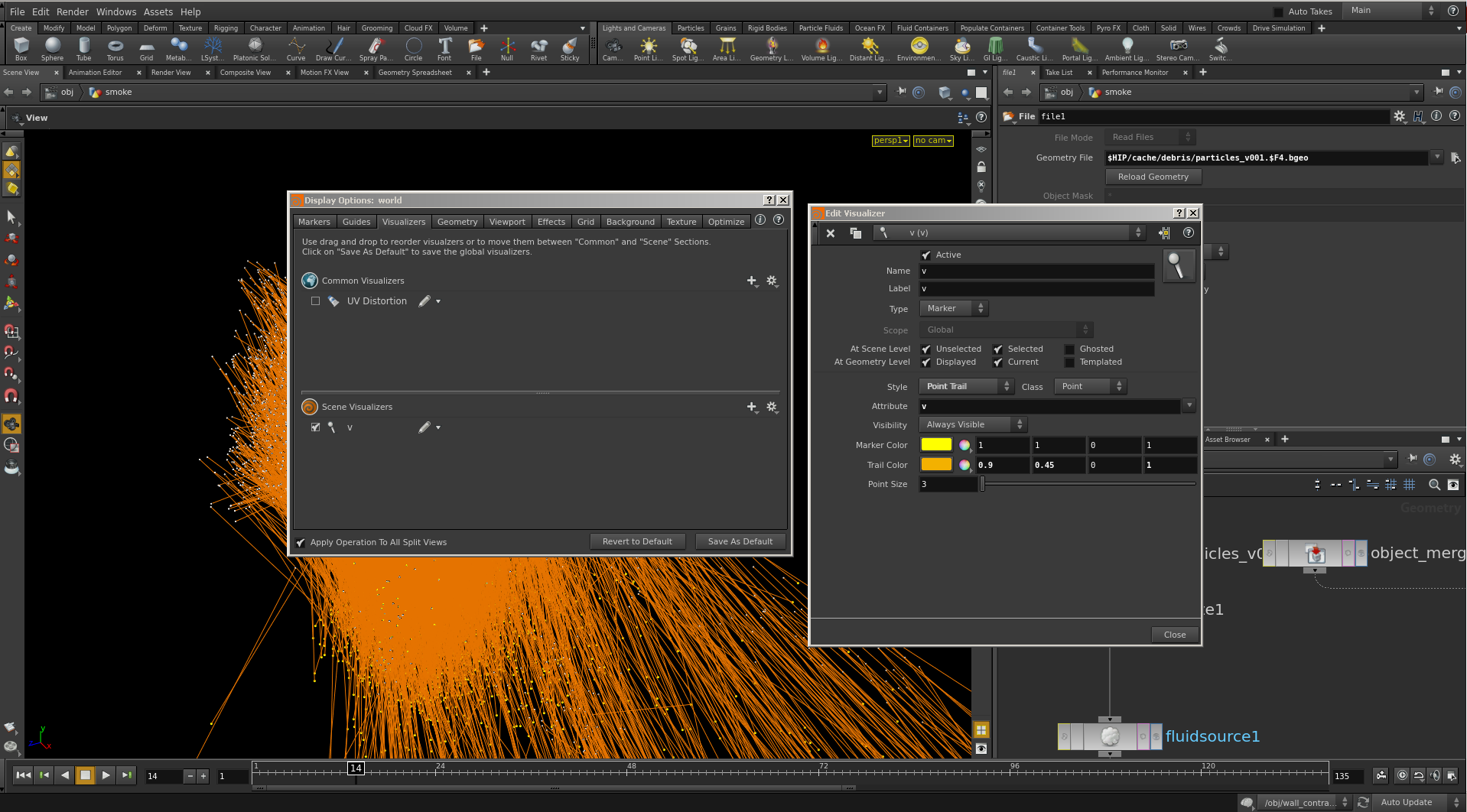Open the Windows menu

click(x=116, y=11)
